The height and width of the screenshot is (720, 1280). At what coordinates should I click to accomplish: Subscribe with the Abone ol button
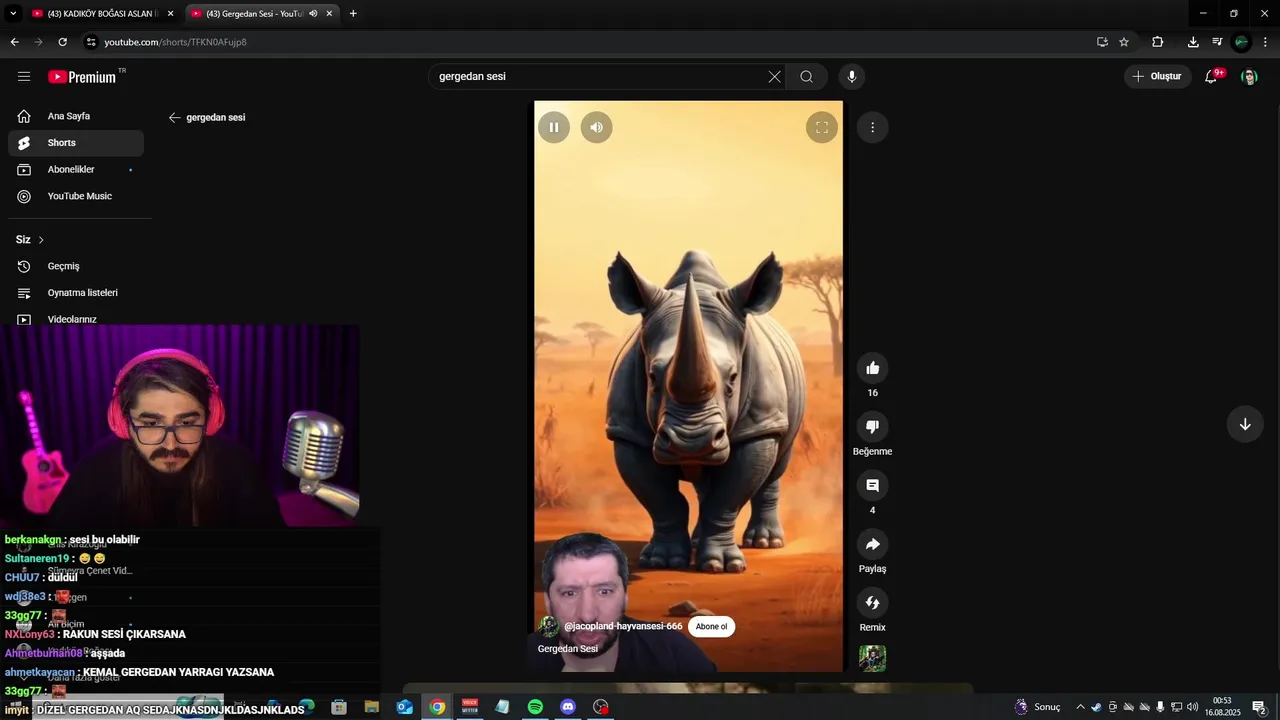(711, 627)
